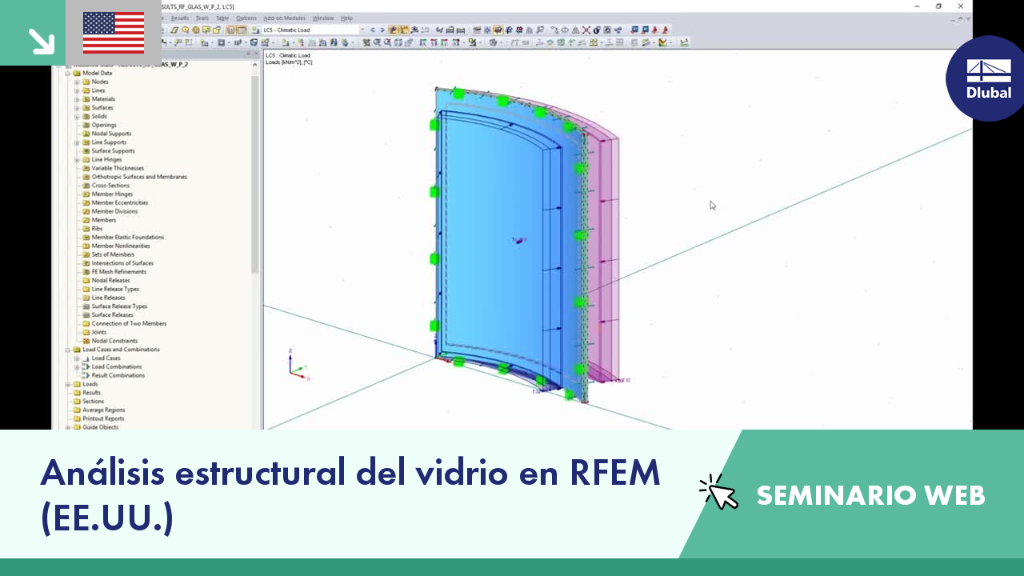Screen dimensions: 1024x576
Task: Click the cursor icon beside Seminario Web
Action: pos(718,492)
